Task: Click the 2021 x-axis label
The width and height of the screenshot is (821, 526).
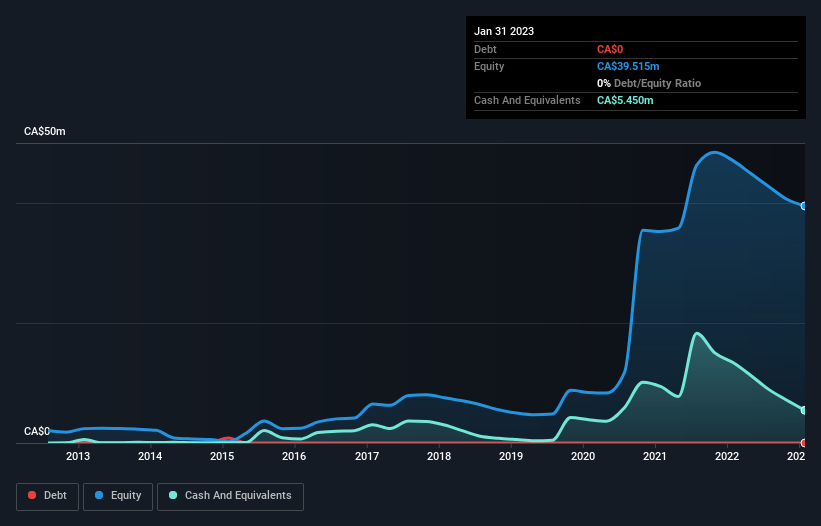Action: point(655,456)
